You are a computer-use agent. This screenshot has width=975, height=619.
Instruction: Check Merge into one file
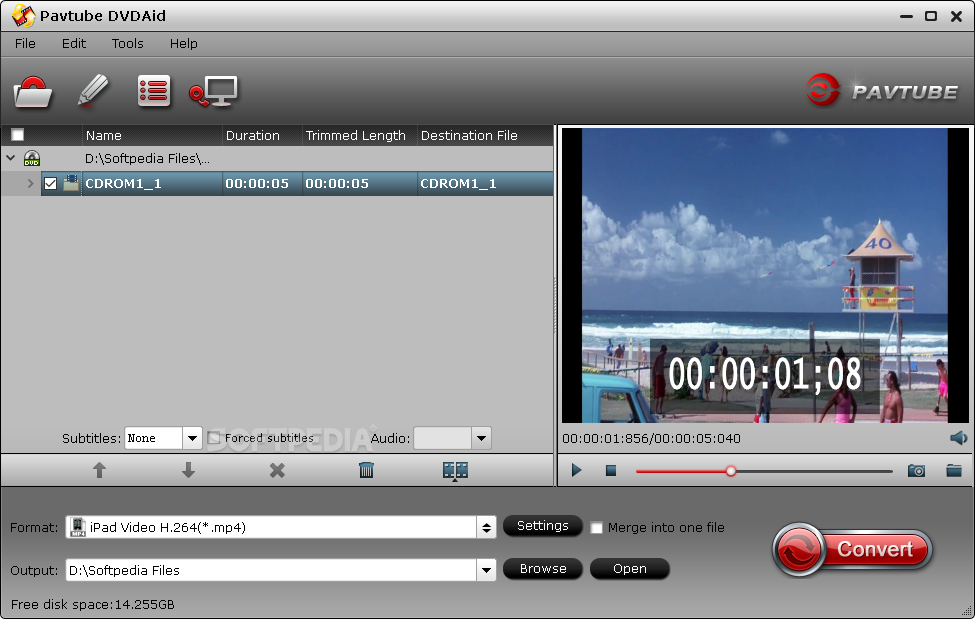coord(596,528)
